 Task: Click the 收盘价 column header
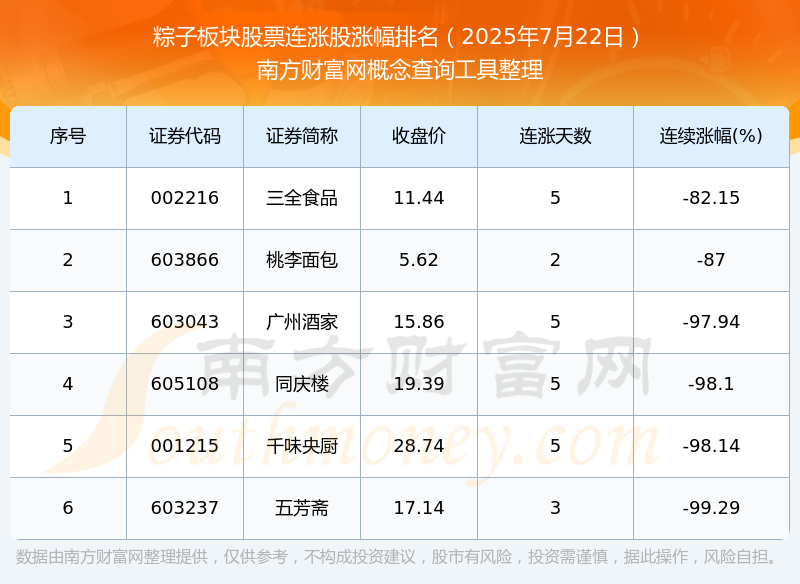[x=419, y=136]
